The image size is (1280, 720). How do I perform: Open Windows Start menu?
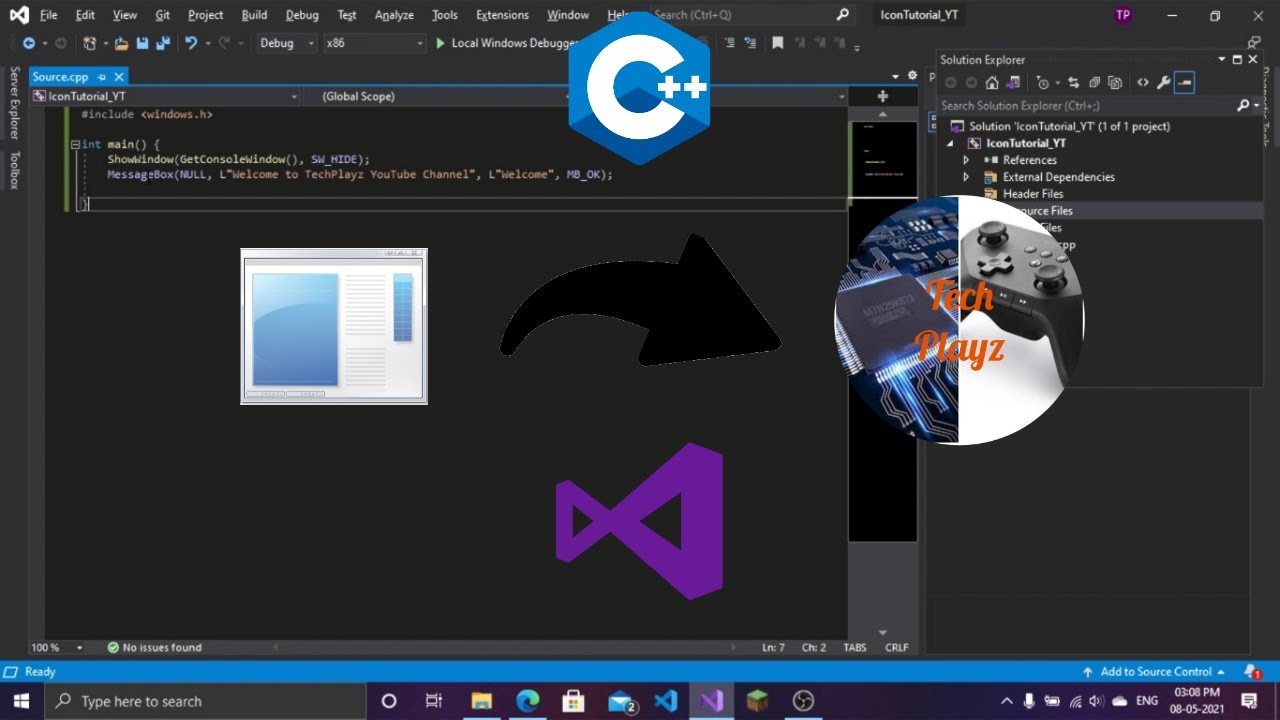point(23,701)
